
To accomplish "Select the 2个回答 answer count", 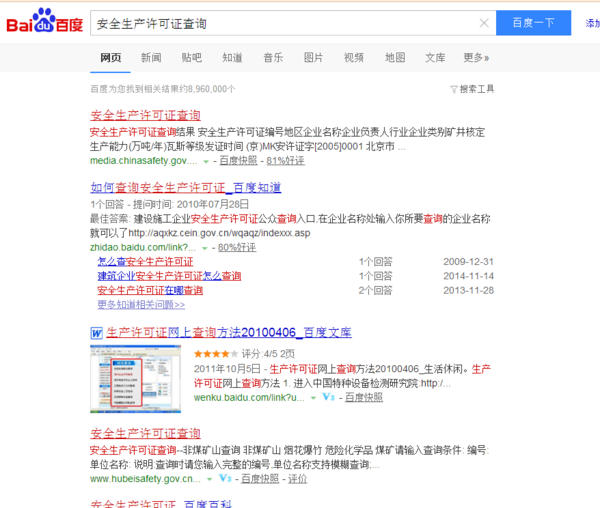I will 375,290.
